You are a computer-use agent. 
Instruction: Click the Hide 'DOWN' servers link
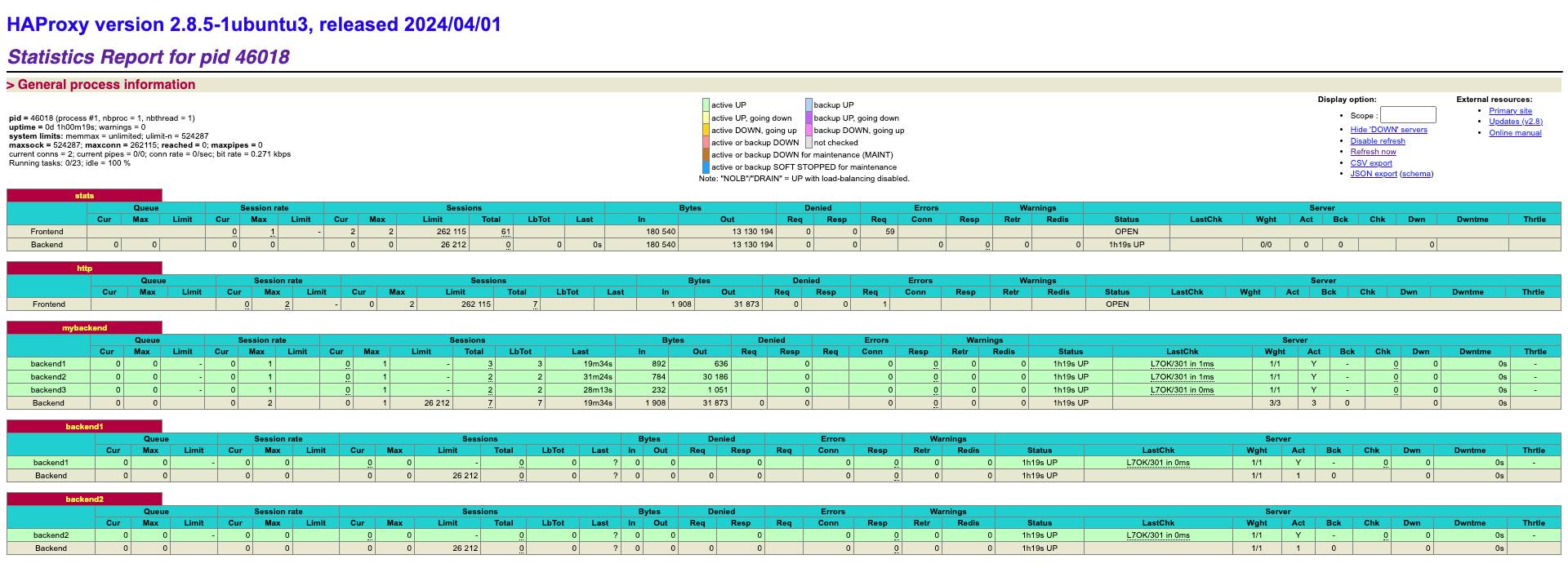[1388, 130]
